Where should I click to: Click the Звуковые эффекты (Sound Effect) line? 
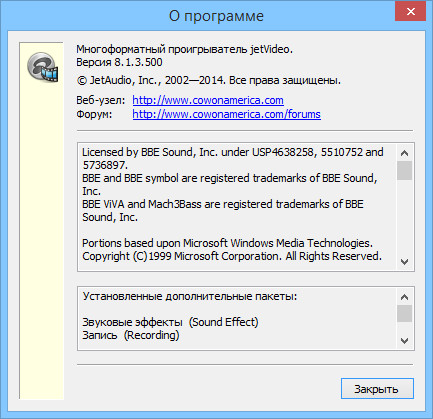coord(170,322)
